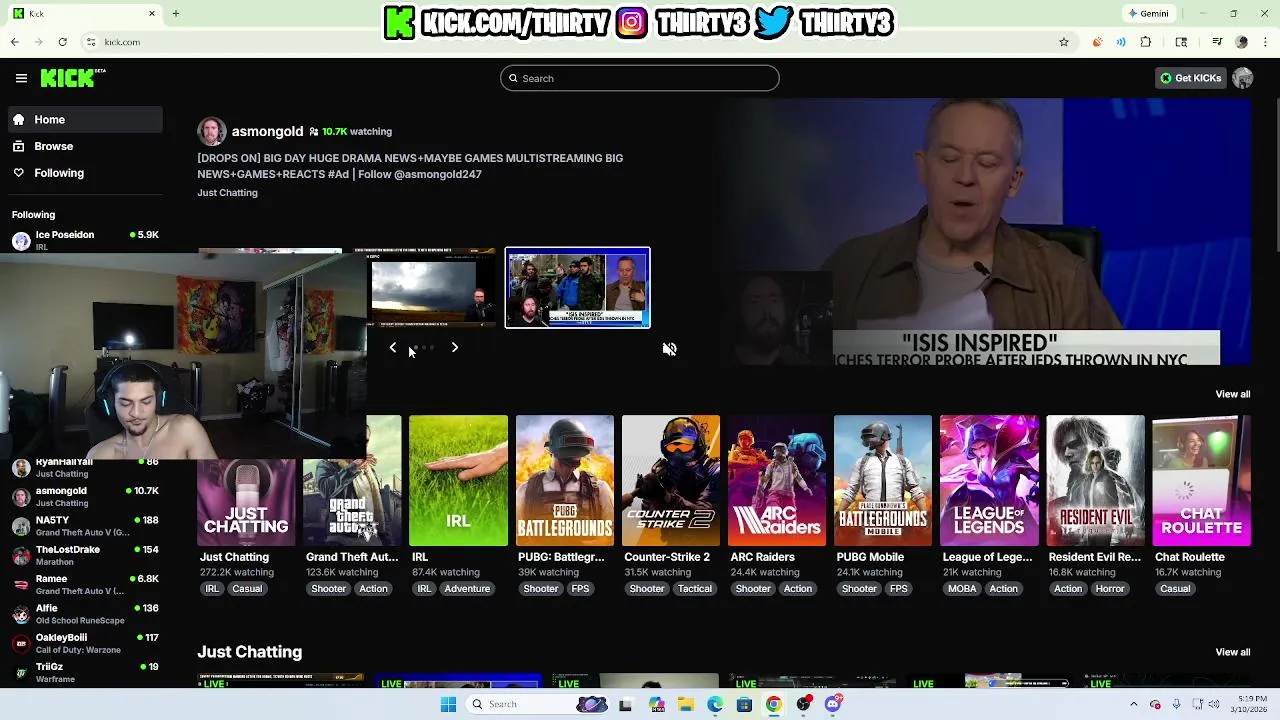Open the hamburger sidebar menu
Screen dimensions: 1280x720
point(21,78)
